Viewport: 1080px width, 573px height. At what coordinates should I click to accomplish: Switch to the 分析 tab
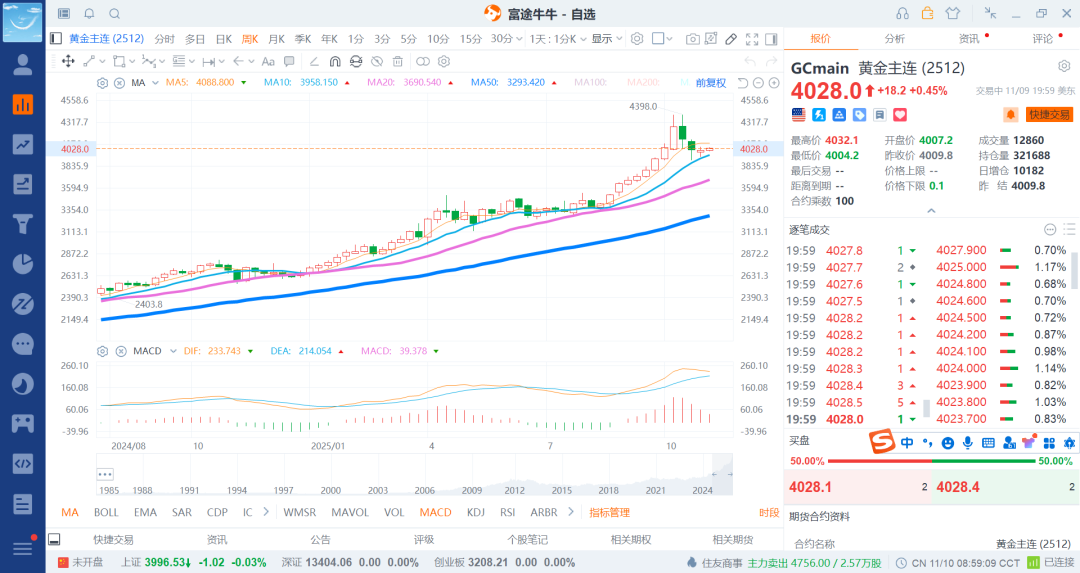pyautogui.click(x=894, y=39)
